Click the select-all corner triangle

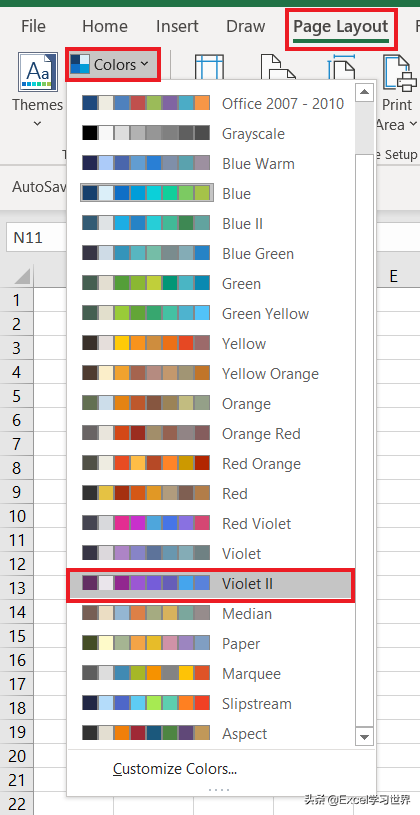click(x=22, y=276)
